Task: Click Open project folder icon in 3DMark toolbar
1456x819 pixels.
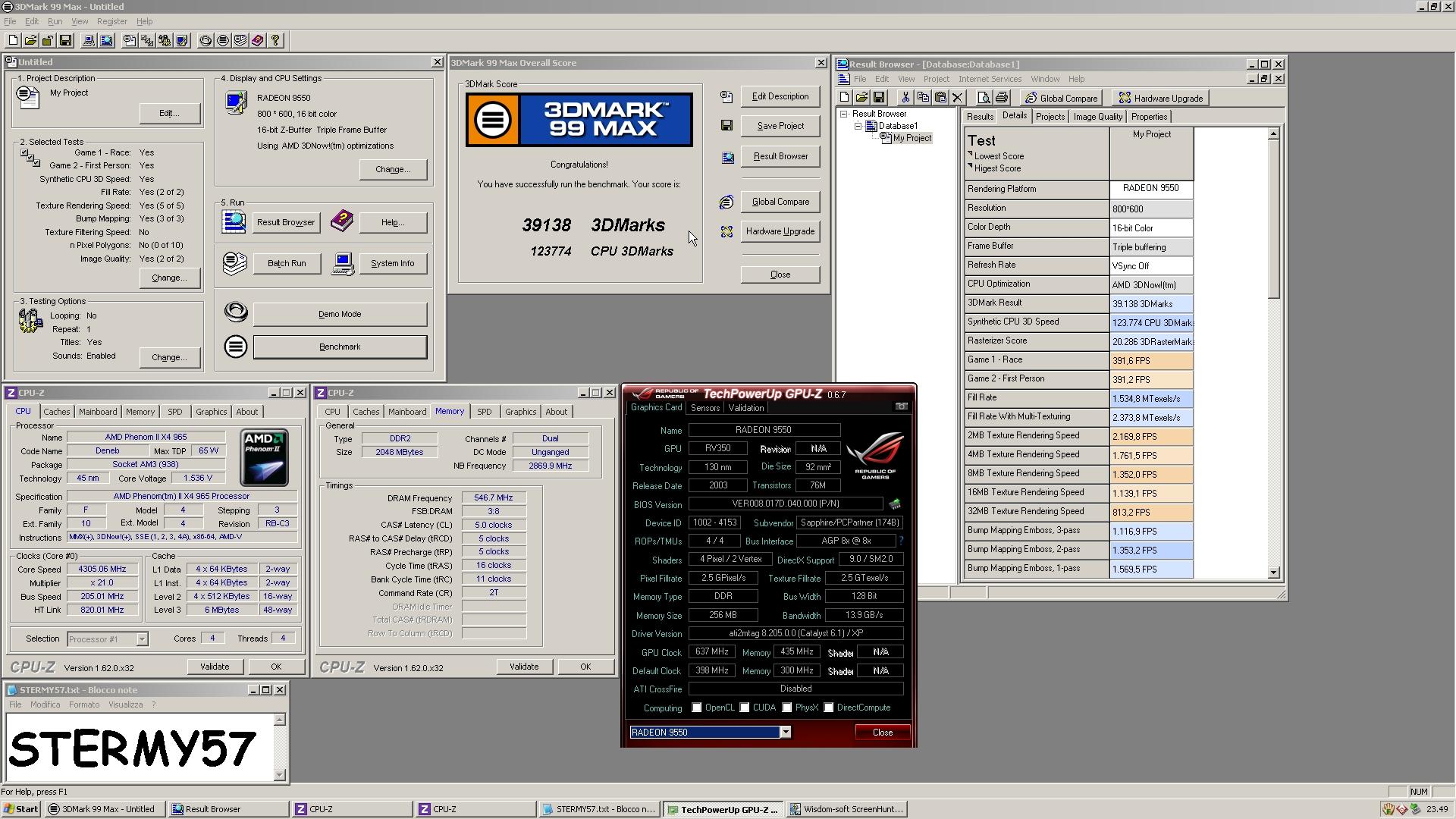Action: tap(30, 41)
